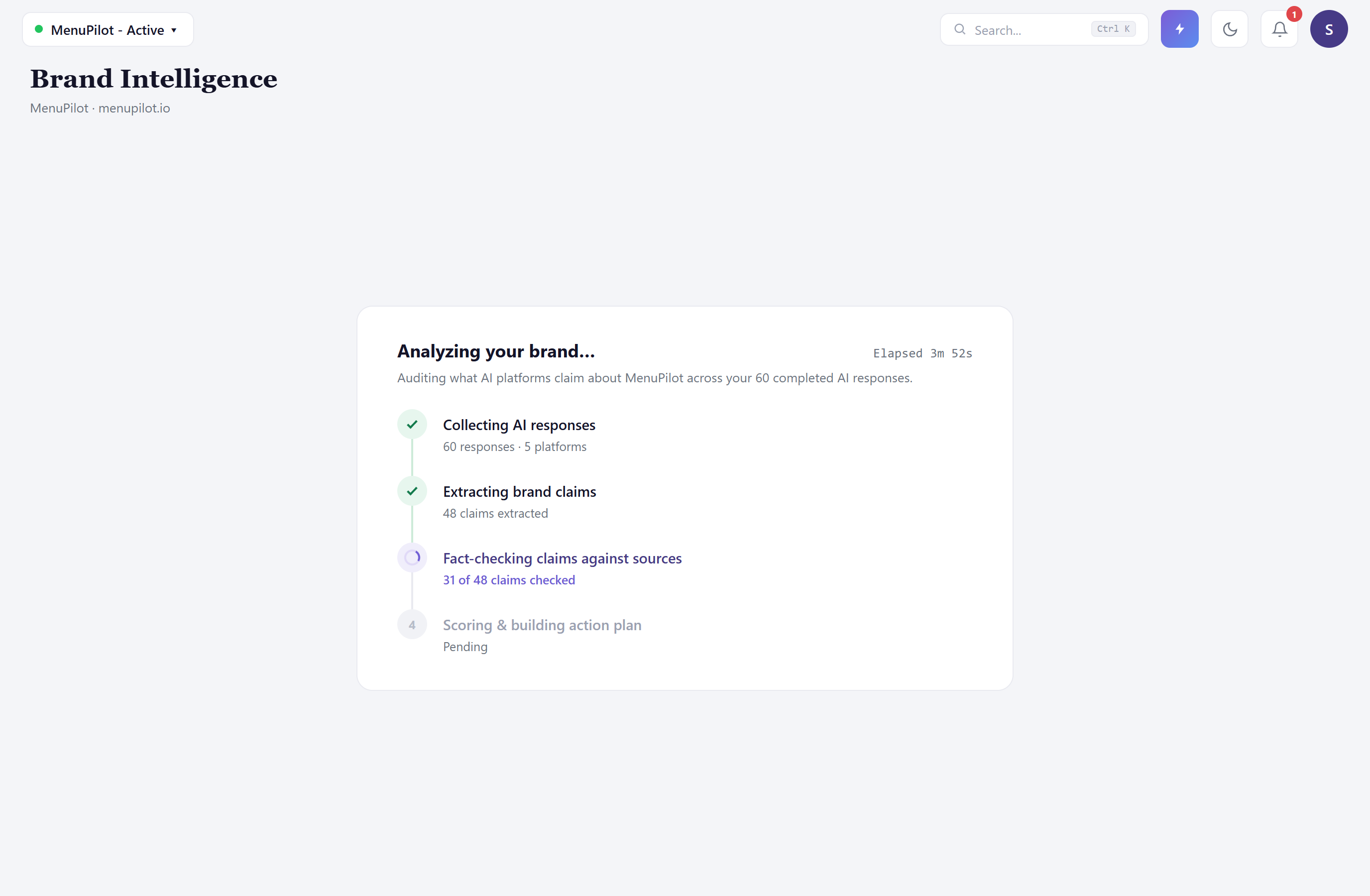
Task: Open the S user avatar menu
Action: pos(1329,29)
